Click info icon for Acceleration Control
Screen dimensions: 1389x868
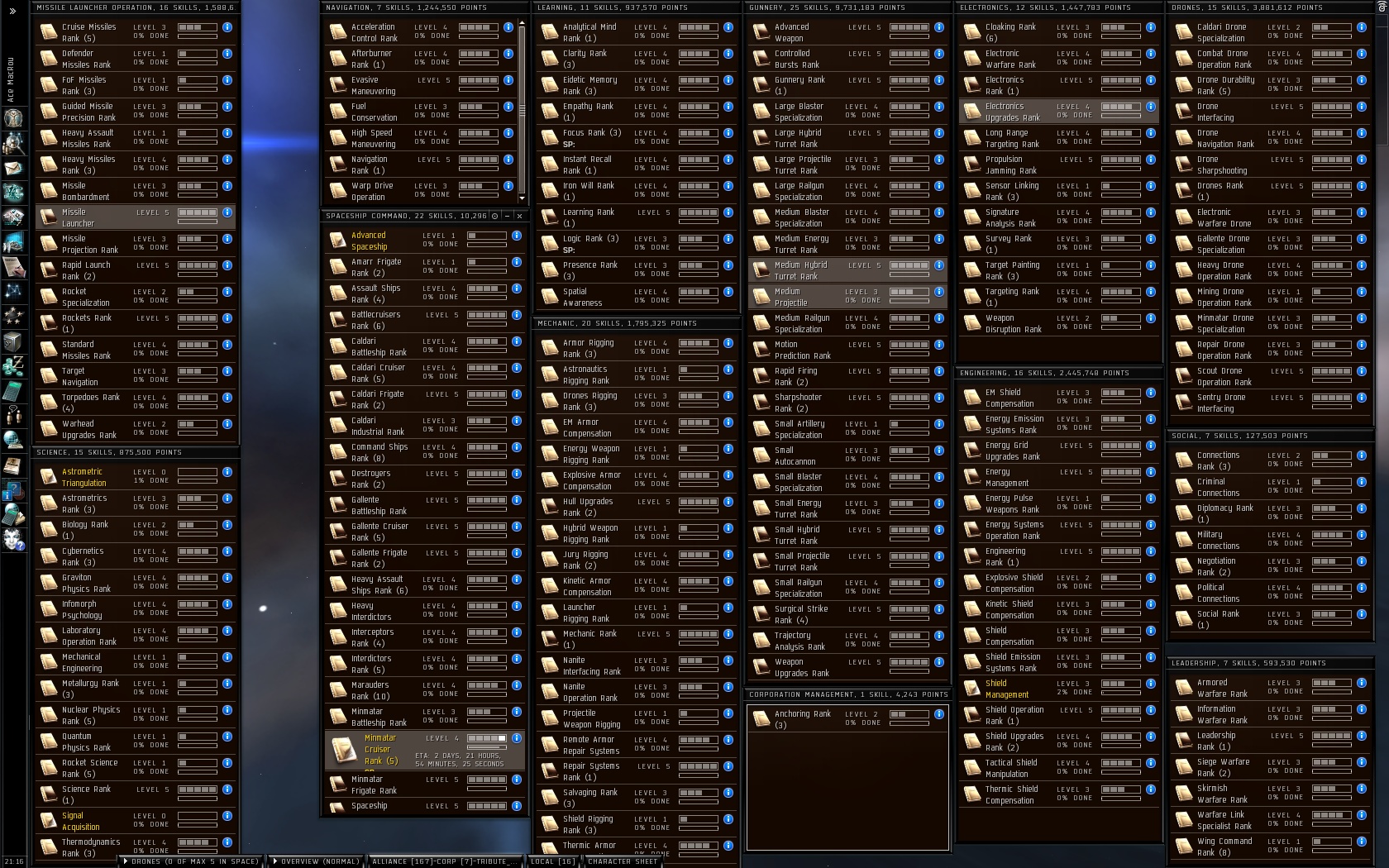pos(508,27)
